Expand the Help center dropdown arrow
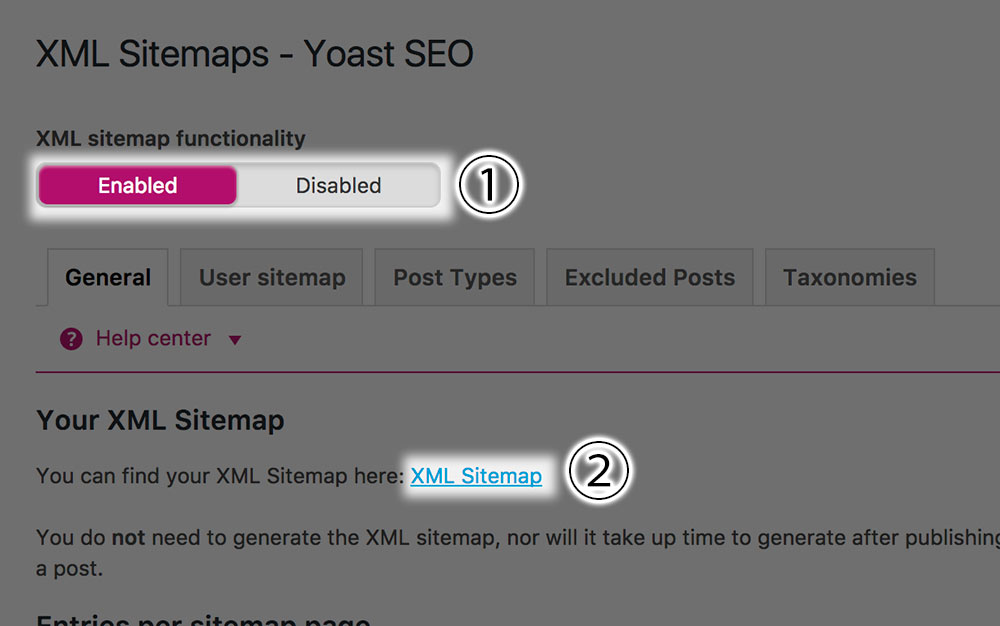 click(x=235, y=340)
